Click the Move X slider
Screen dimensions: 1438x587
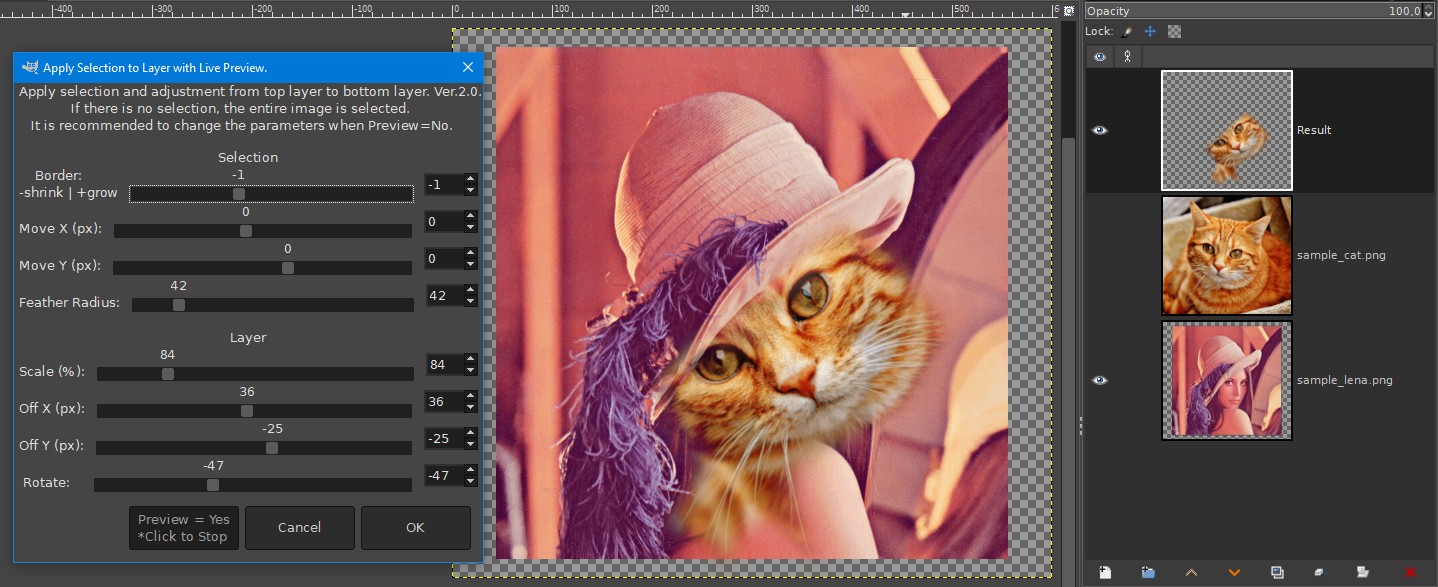coord(263,231)
